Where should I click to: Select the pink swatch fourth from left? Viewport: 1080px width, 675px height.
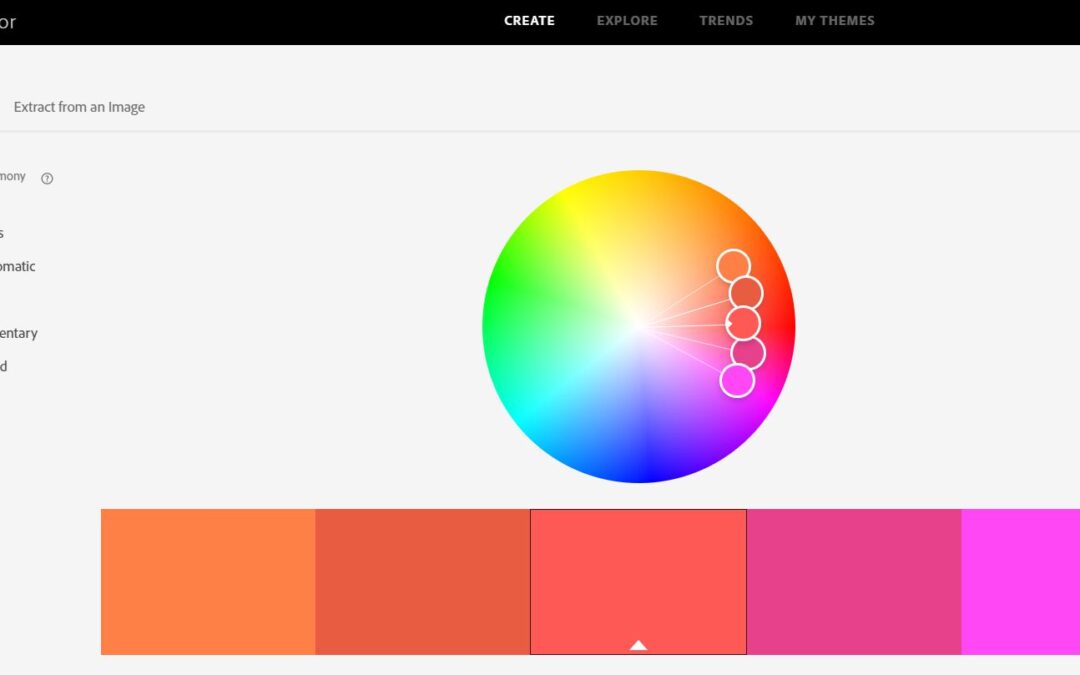click(x=852, y=580)
